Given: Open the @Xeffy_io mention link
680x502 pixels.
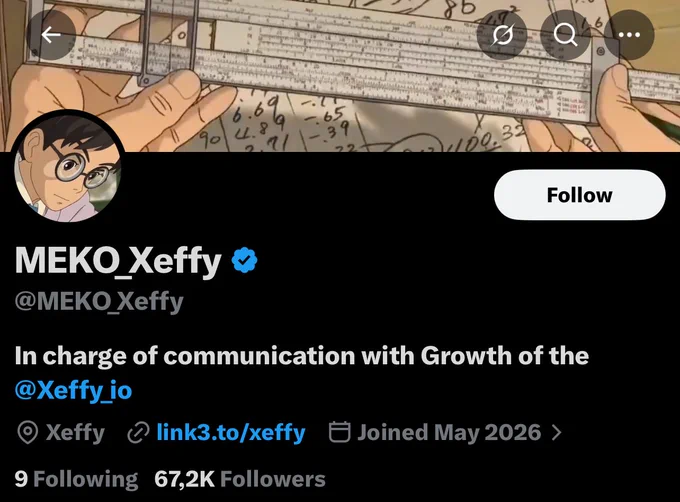Looking at the screenshot, I should [73, 390].
